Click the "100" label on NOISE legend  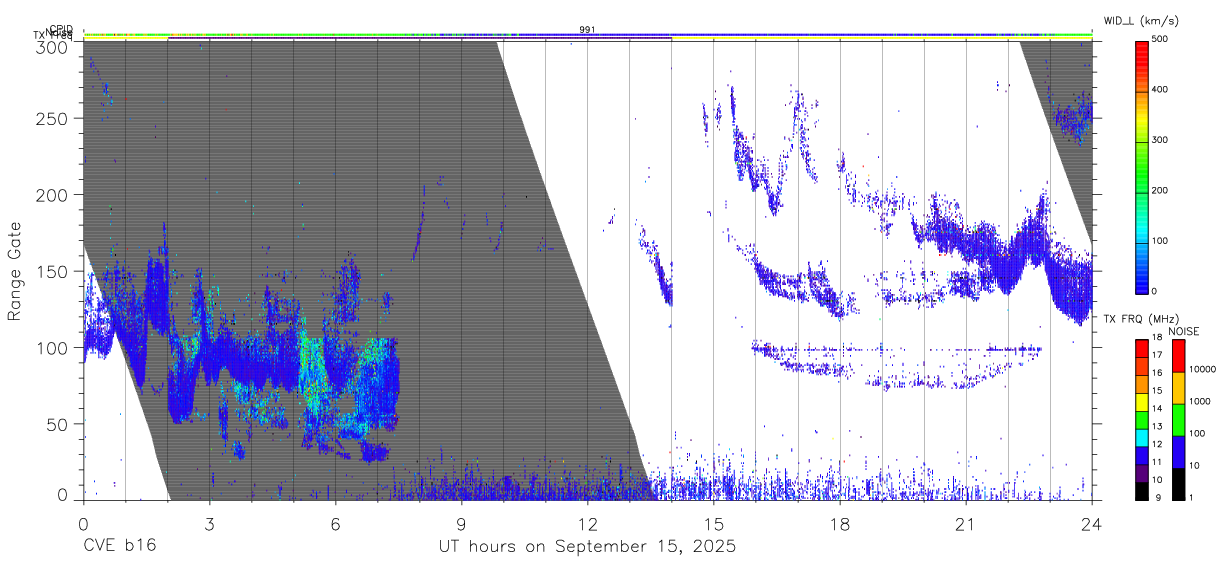[x=1198, y=433]
